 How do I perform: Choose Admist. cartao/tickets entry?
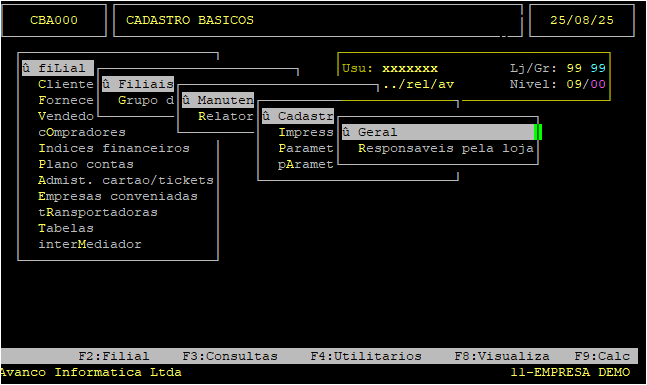[x=126, y=180]
